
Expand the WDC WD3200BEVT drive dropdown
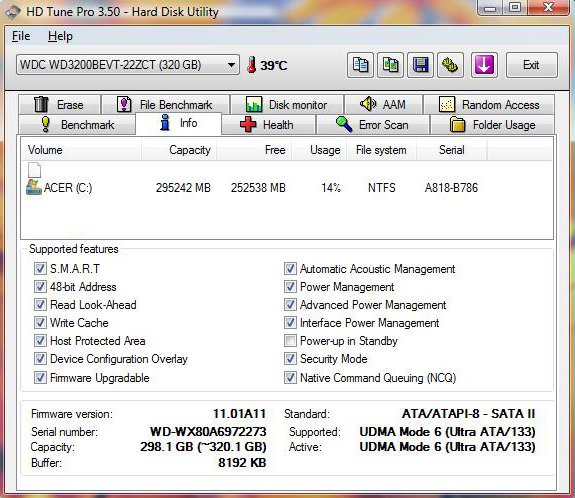tap(128, 65)
